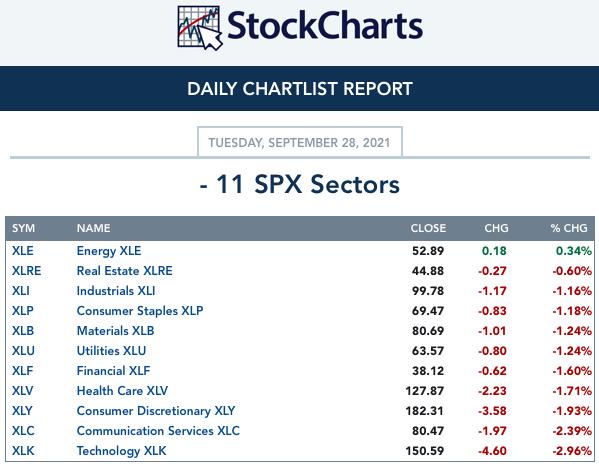Open Technology XLK chart link
Viewport: 599px width, 467px height.
click(x=121, y=451)
